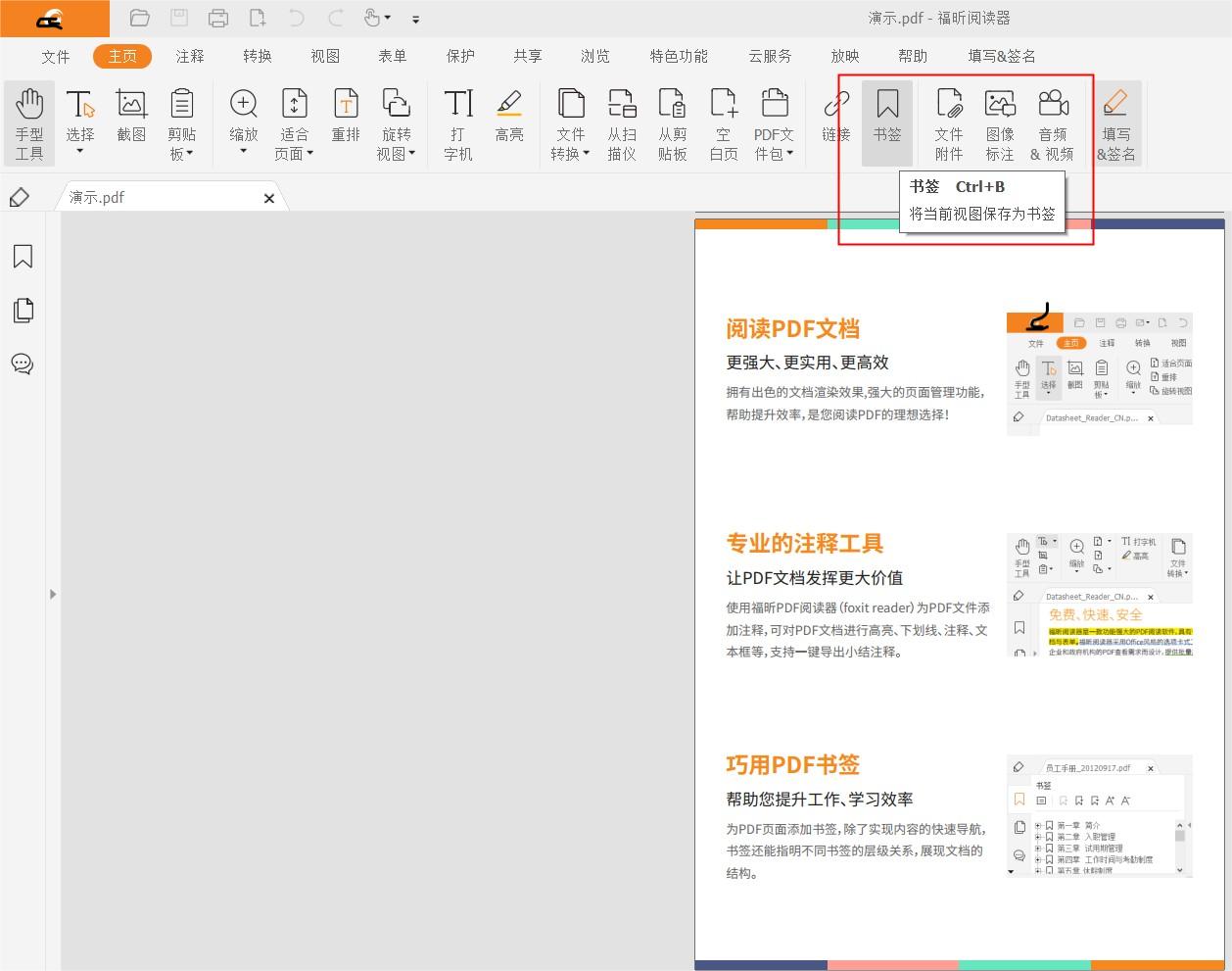Viewport: 1232px width, 971px height.
Task: Collapse the left sidebar with the arrow
Action: pos(53,594)
